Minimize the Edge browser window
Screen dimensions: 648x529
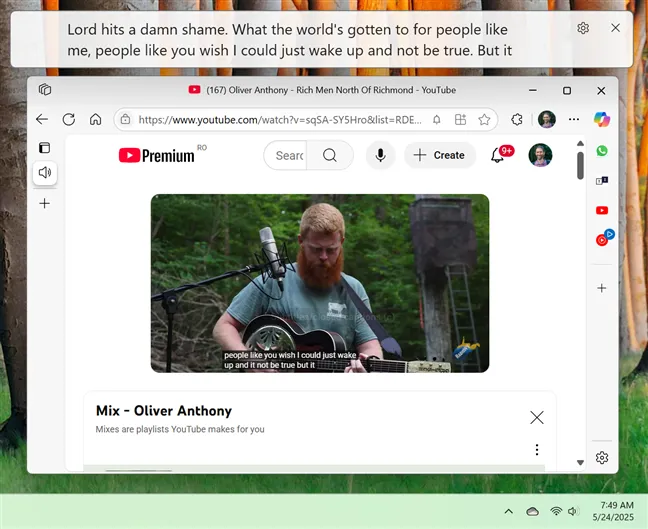[x=533, y=90]
